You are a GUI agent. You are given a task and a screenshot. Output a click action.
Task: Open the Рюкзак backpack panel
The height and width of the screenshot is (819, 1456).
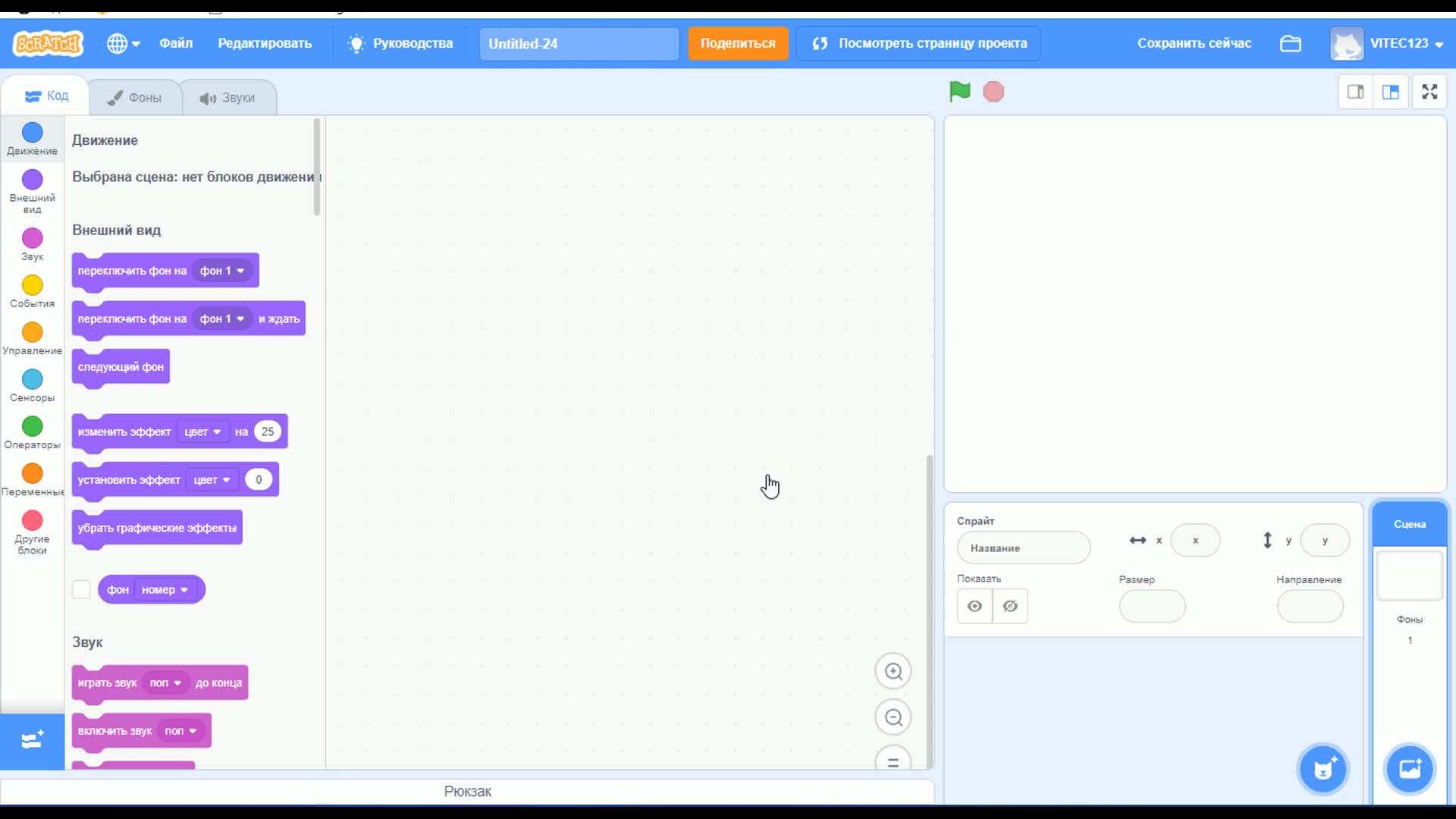pyautogui.click(x=467, y=791)
